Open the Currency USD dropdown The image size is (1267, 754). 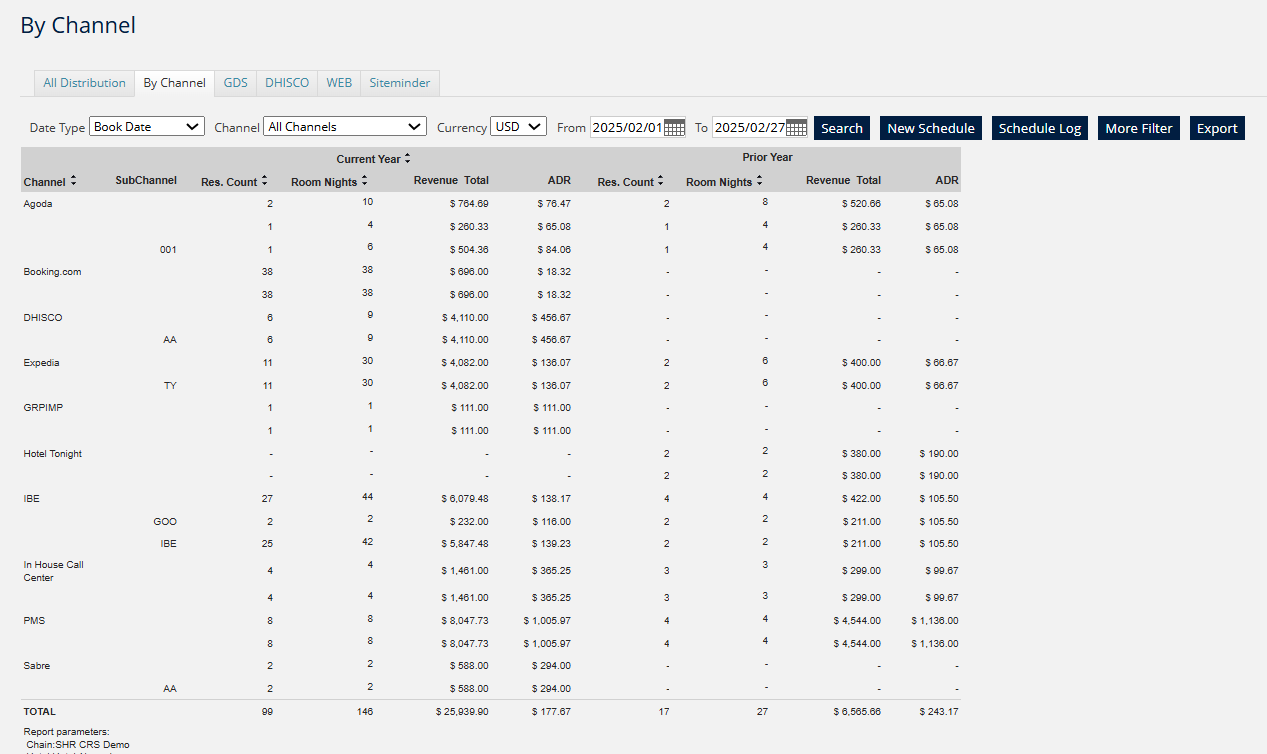(519, 127)
